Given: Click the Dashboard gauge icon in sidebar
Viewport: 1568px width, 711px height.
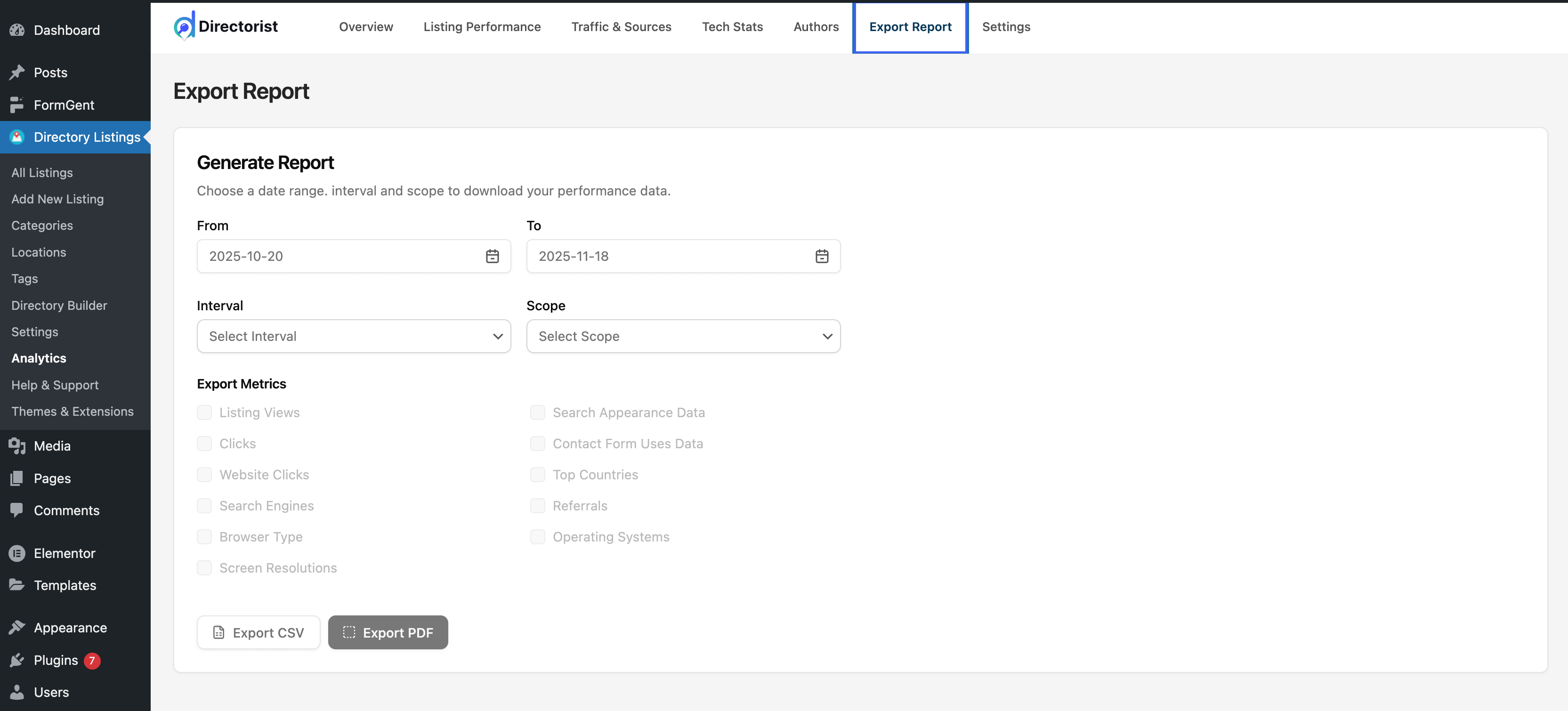Looking at the screenshot, I should tap(17, 30).
